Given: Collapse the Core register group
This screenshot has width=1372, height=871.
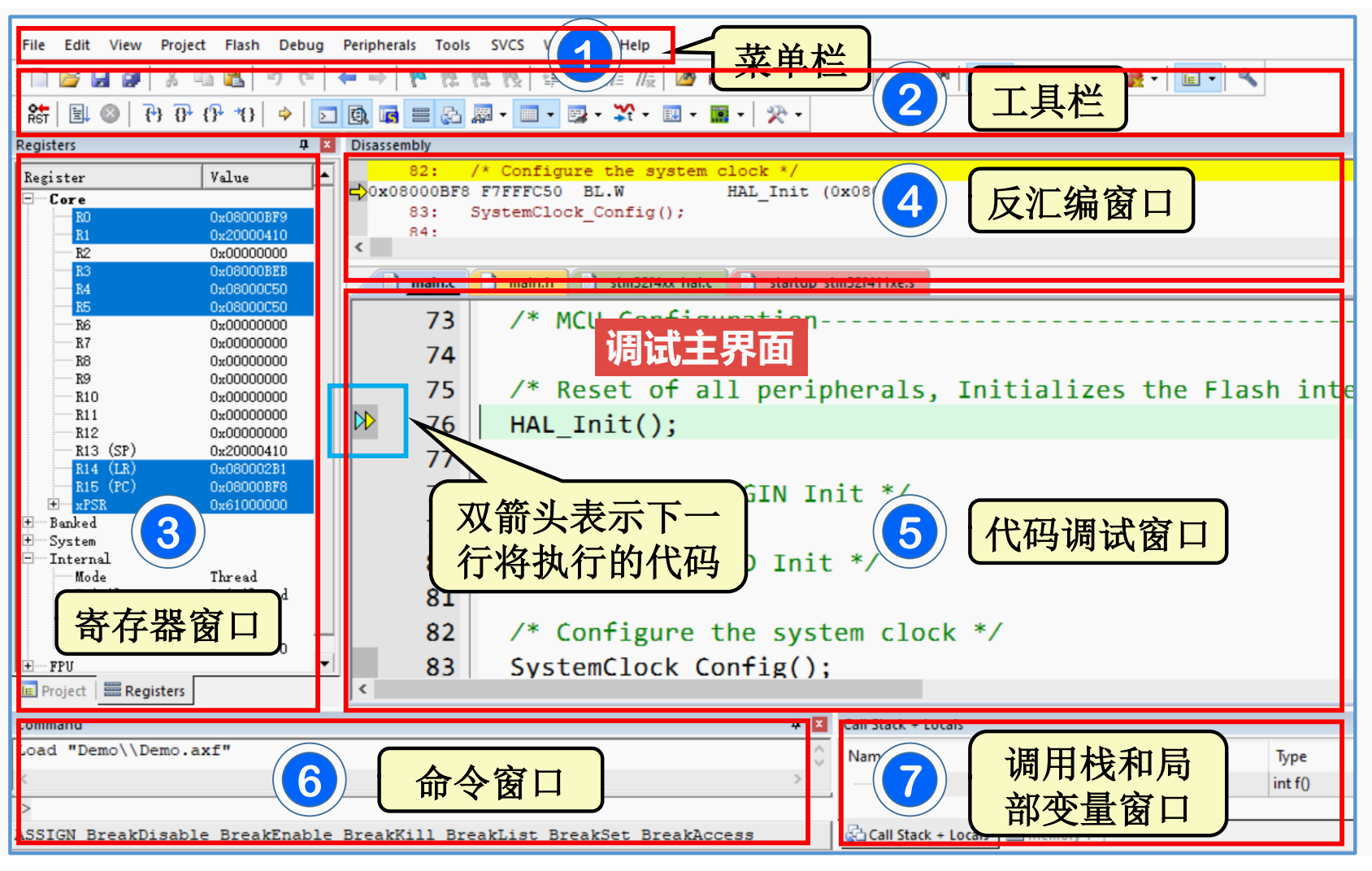Looking at the screenshot, I should tap(28, 198).
